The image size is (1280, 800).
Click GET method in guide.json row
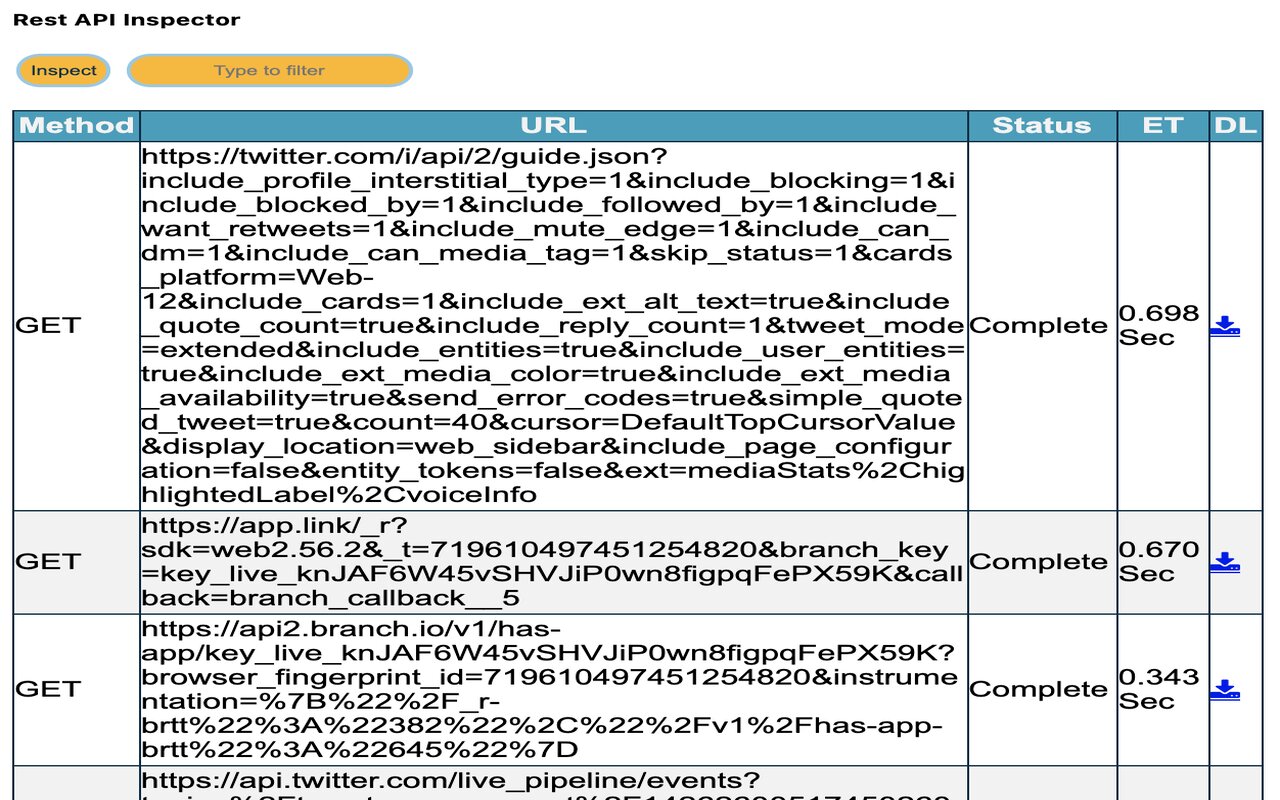tap(77, 326)
